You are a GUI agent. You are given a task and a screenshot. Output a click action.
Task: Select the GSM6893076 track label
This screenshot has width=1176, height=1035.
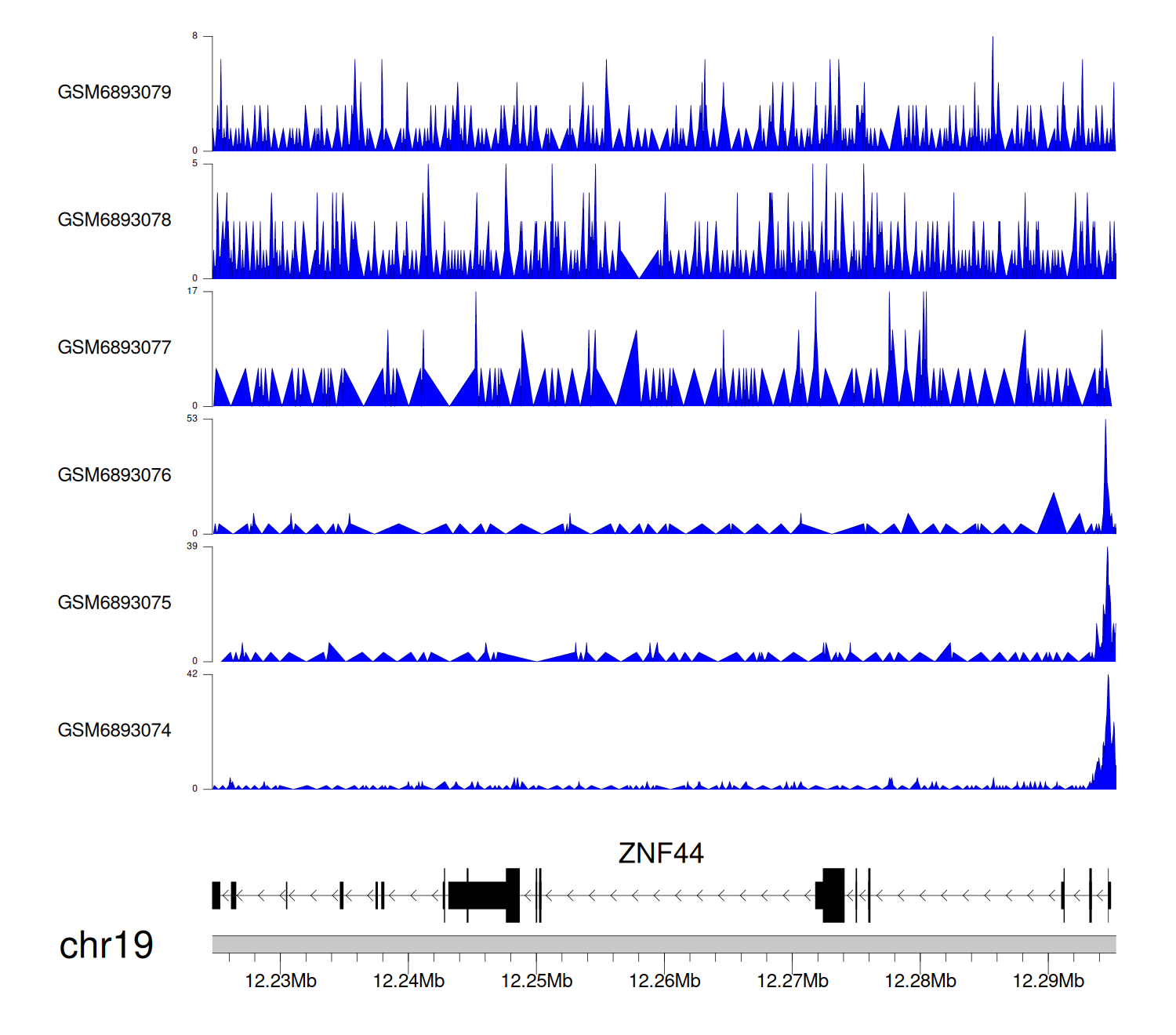(114, 475)
